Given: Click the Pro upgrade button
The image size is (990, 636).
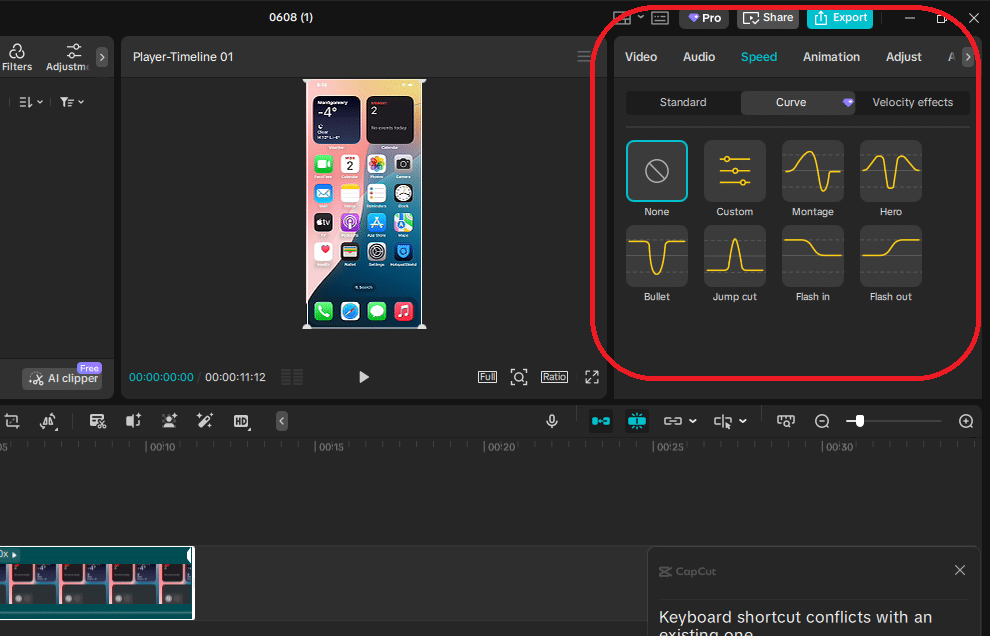Looking at the screenshot, I should click(704, 18).
